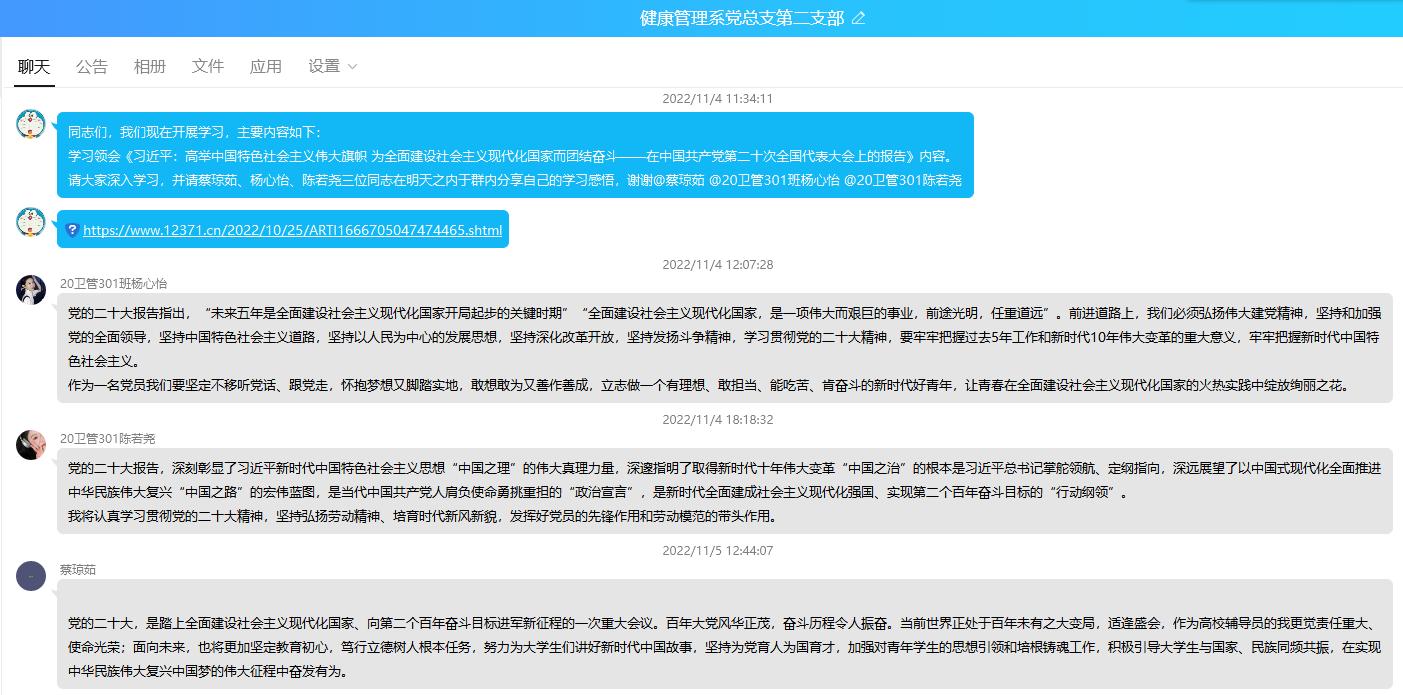This screenshot has width=1403, height=695.
Task: Click the sender name 20卫管301班杨心怡
Action: click(113, 284)
